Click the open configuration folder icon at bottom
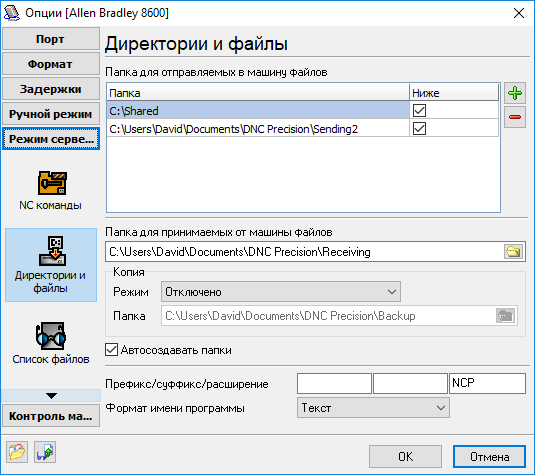The width and height of the screenshot is (535, 475). point(17,452)
